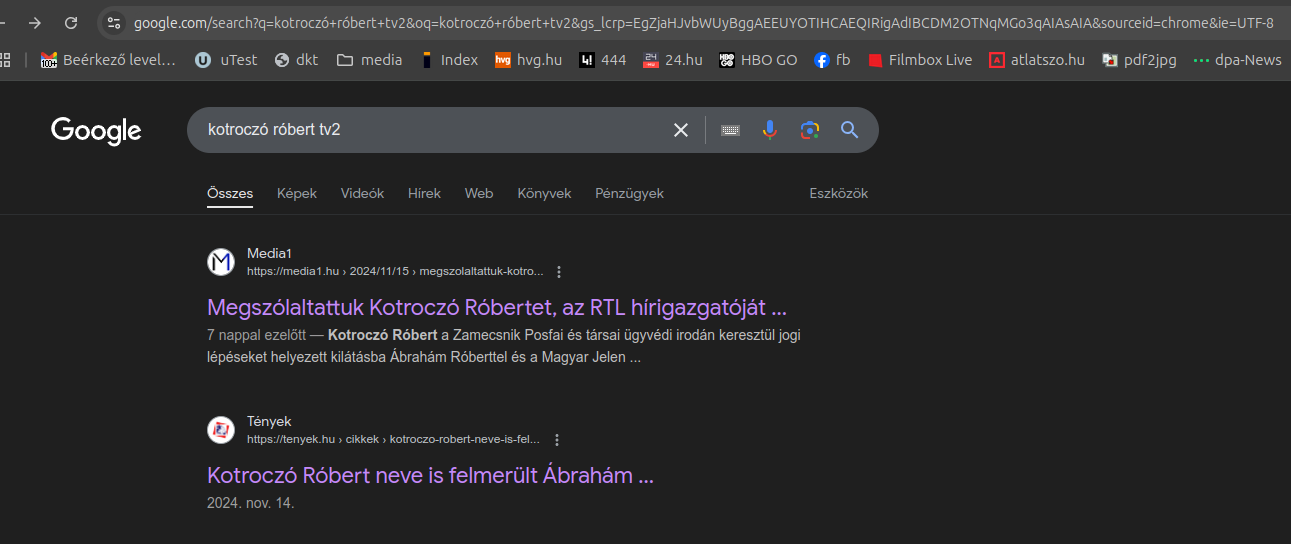Switch to the Könyvek tab

[544, 193]
